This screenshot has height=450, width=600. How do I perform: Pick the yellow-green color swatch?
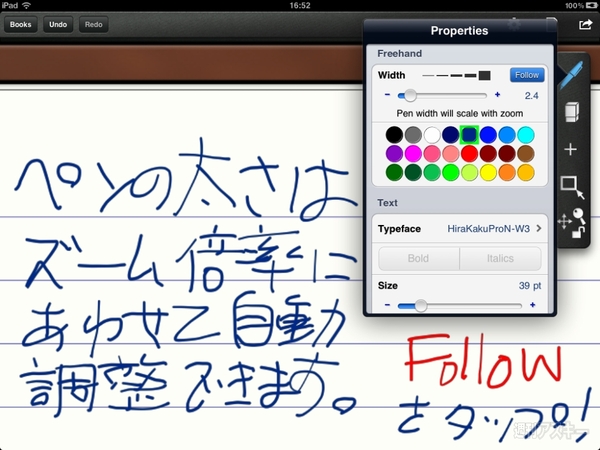tap(469, 173)
